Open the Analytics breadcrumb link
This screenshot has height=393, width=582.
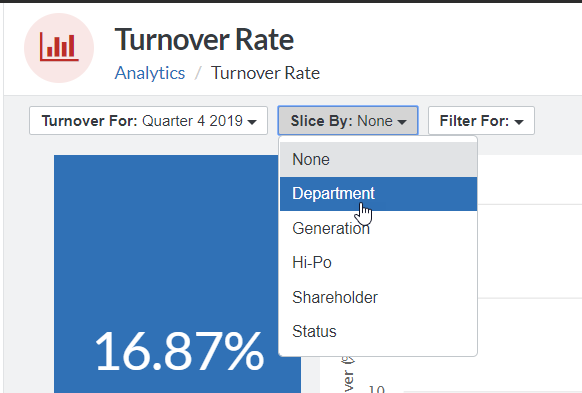[150, 73]
